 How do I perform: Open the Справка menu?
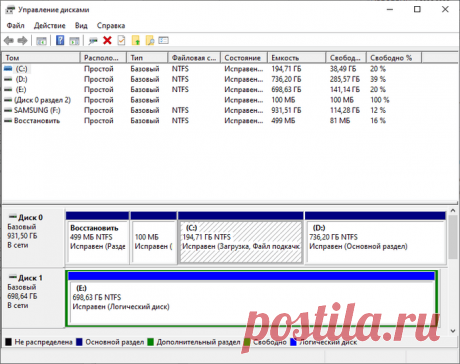tap(111, 26)
